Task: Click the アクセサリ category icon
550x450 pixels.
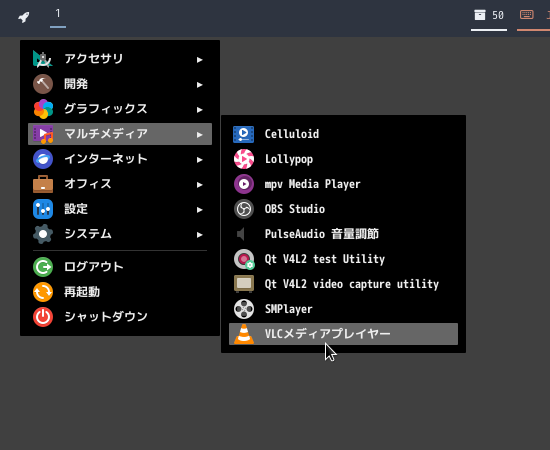Action: (42, 59)
